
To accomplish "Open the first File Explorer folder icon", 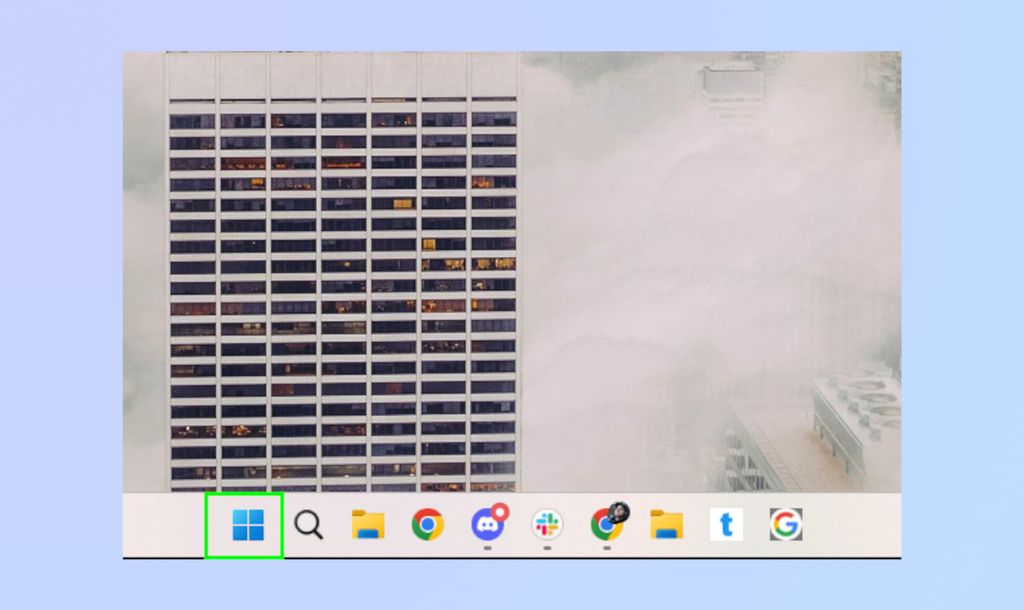I will [x=370, y=525].
